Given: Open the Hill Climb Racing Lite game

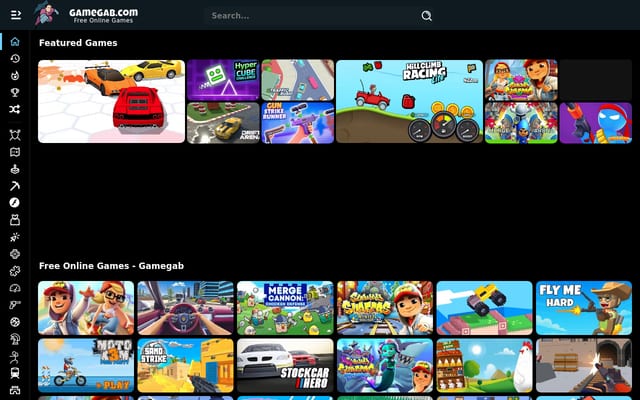Looking at the screenshot, I should pos(409,102).
